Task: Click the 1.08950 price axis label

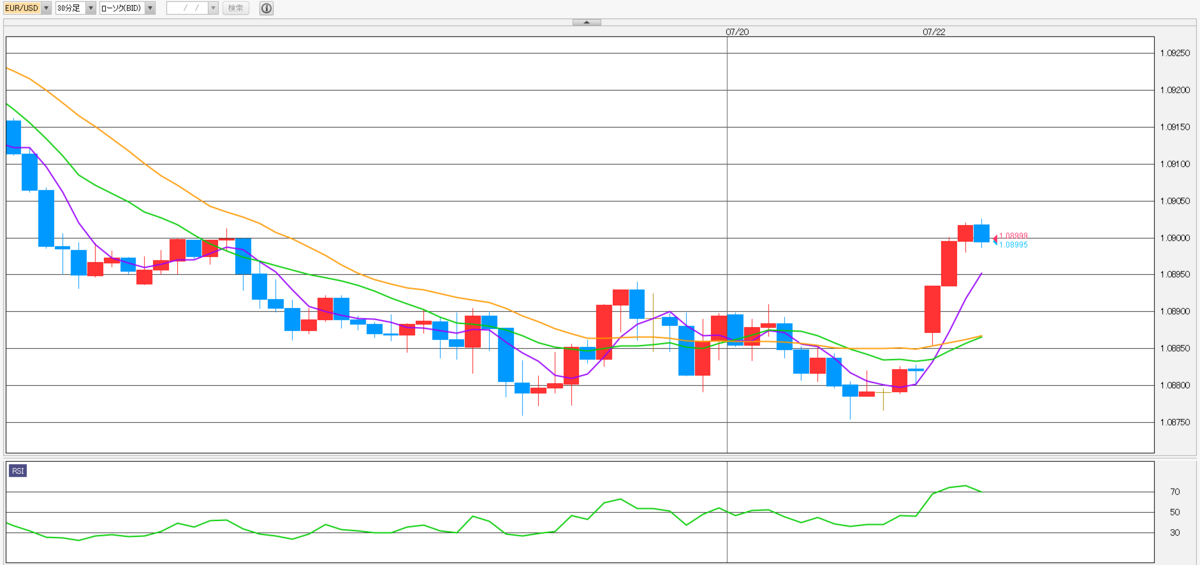Action: point(1176,275)
